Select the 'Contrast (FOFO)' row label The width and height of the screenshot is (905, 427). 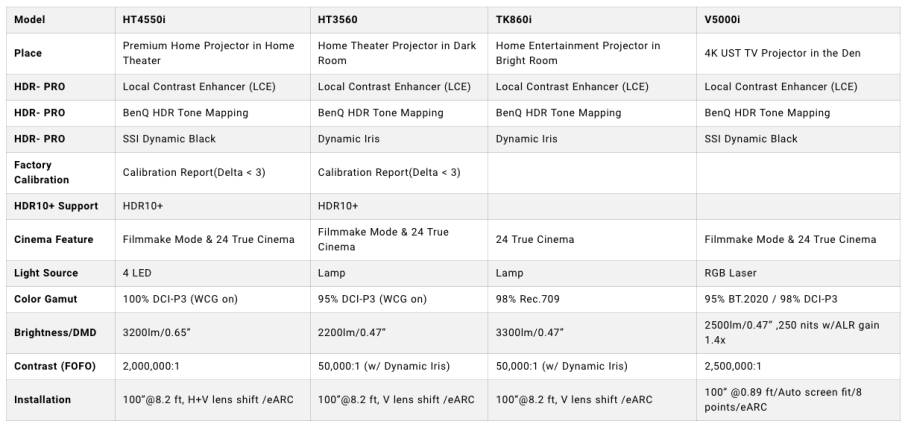pos(55,366)
